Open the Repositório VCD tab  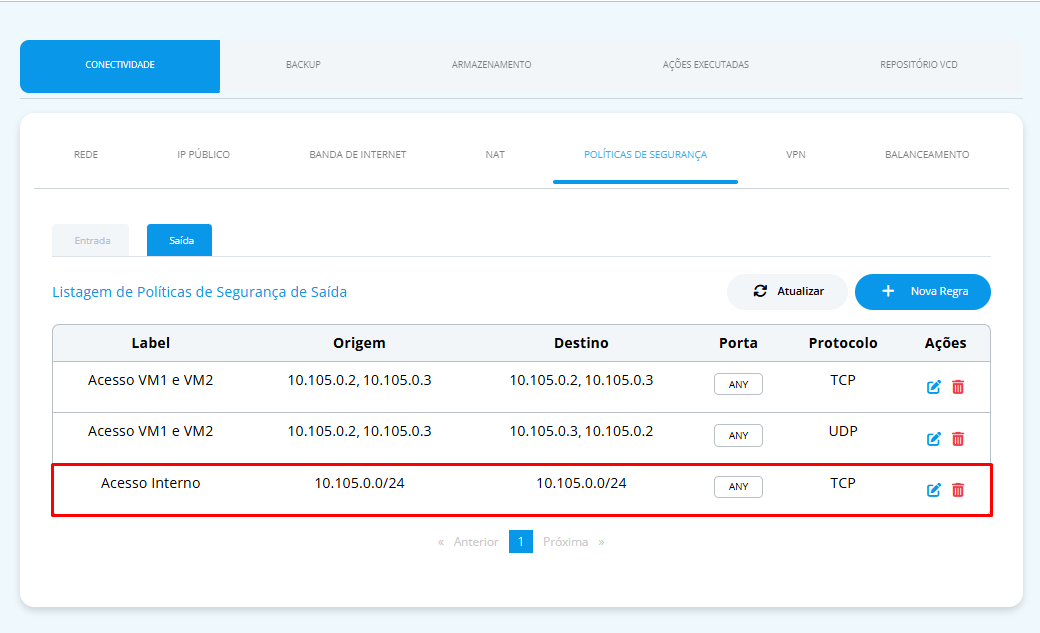click(919, 65)
